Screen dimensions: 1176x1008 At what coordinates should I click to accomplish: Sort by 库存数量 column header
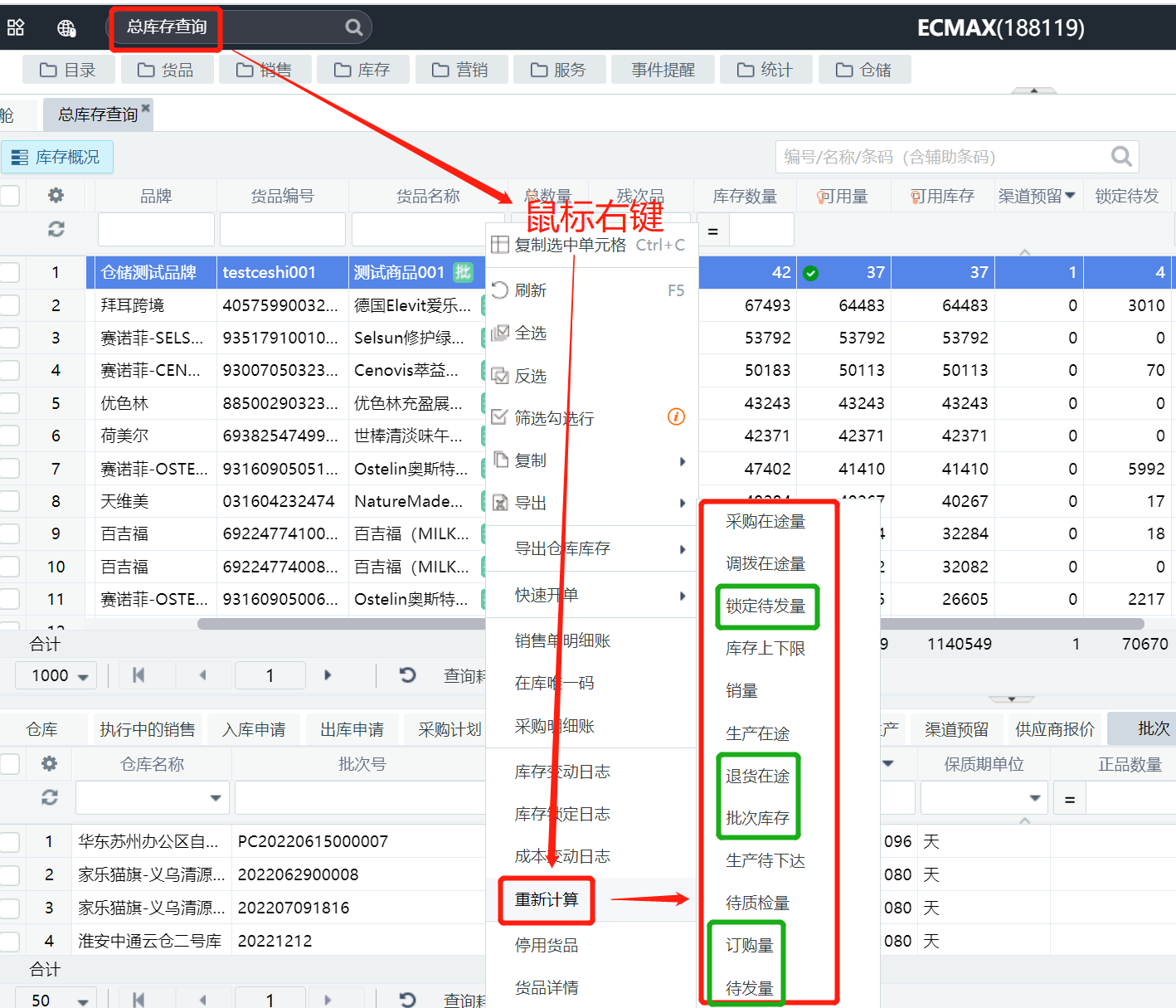[x=745, y=196]
